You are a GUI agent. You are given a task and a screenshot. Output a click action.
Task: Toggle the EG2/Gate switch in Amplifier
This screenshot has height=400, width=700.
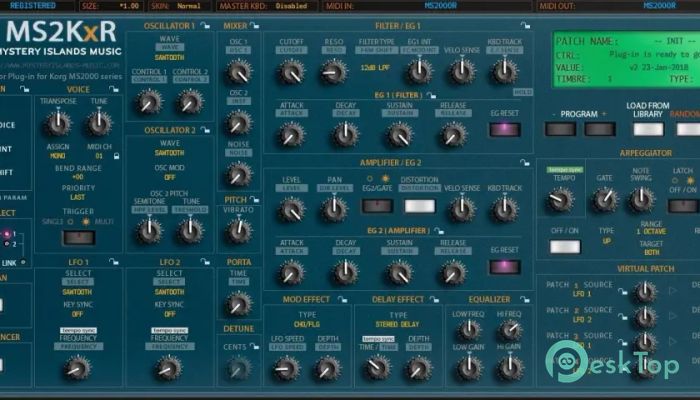tap(376, 207)
